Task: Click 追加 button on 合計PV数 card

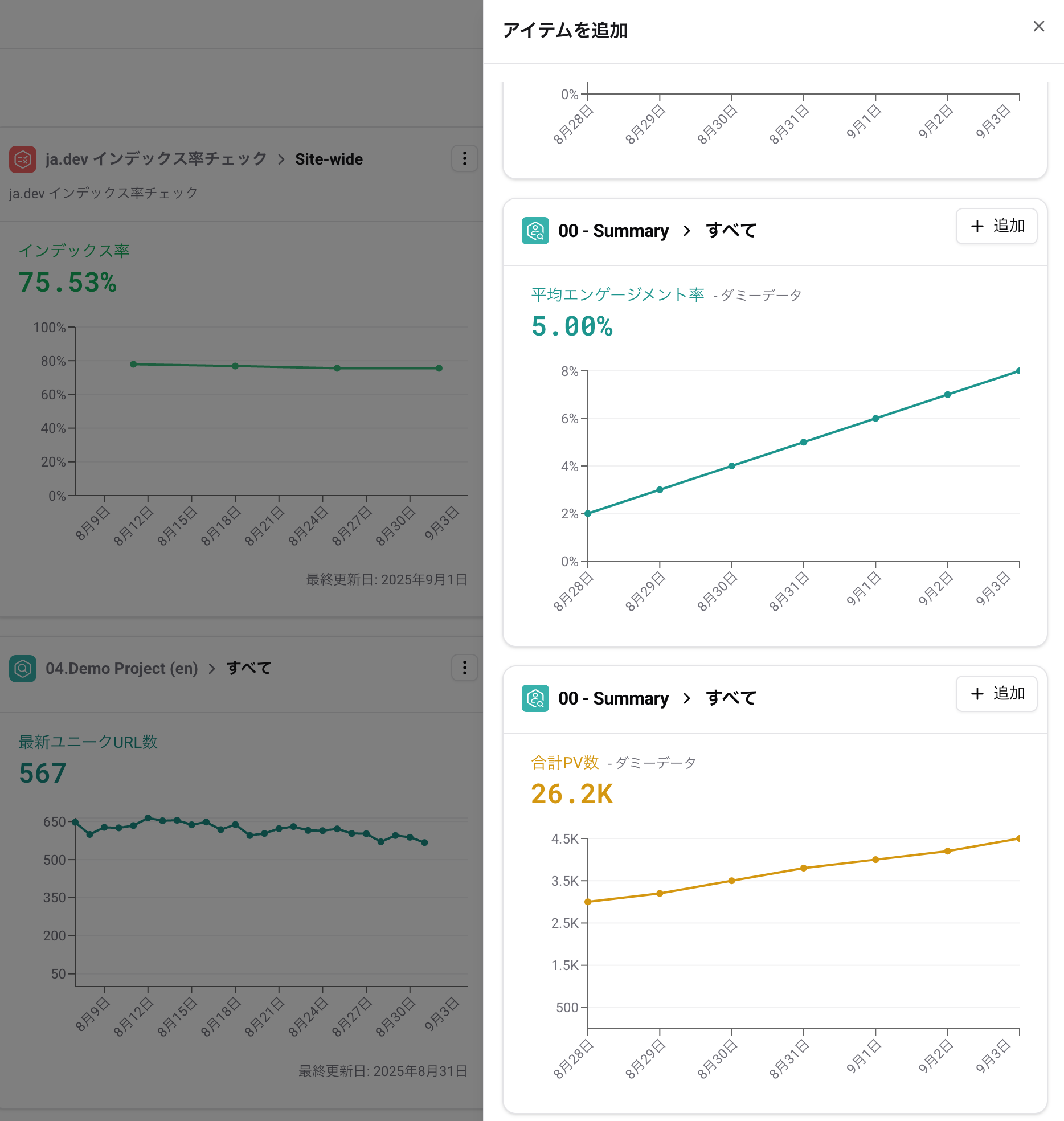Action: coord(996,693)
